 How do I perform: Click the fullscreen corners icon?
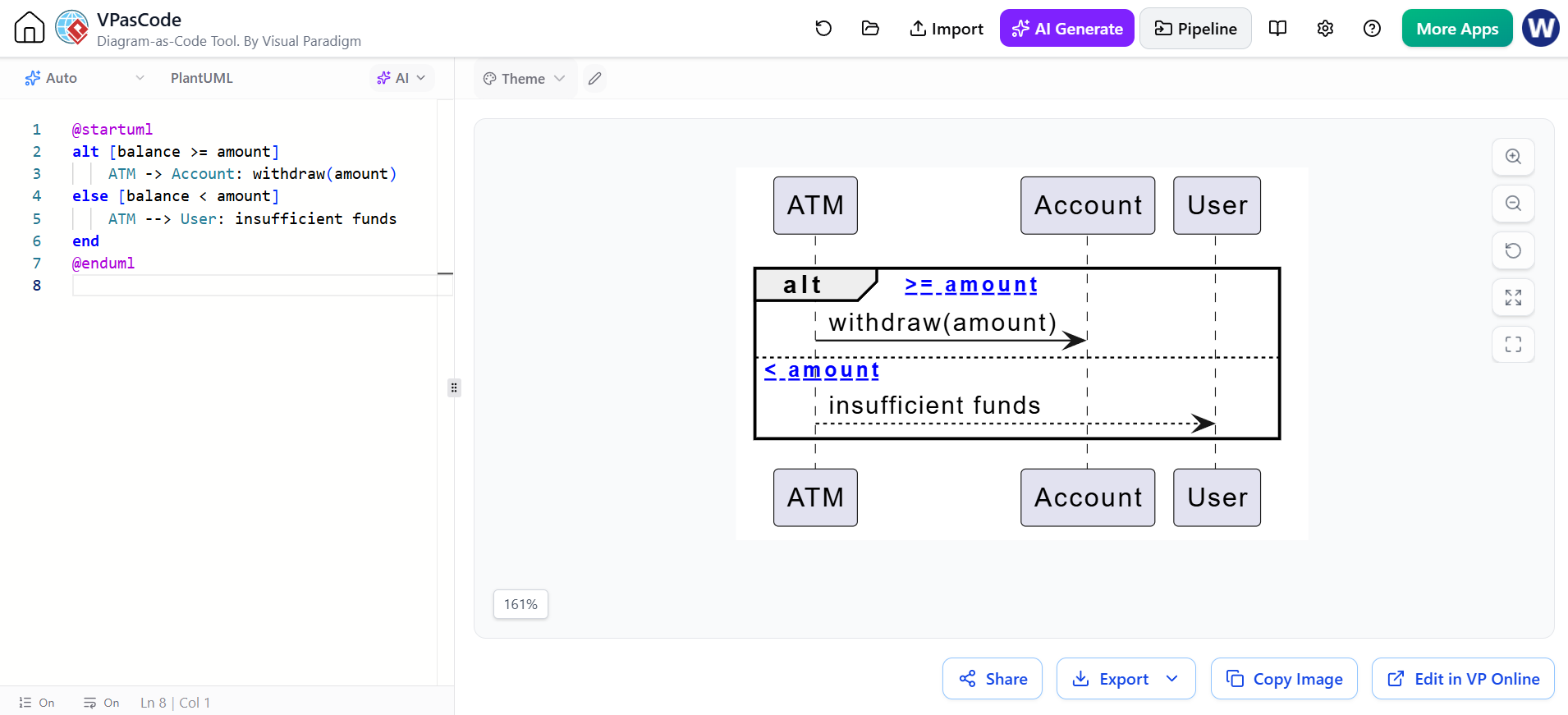point(1513,344)
